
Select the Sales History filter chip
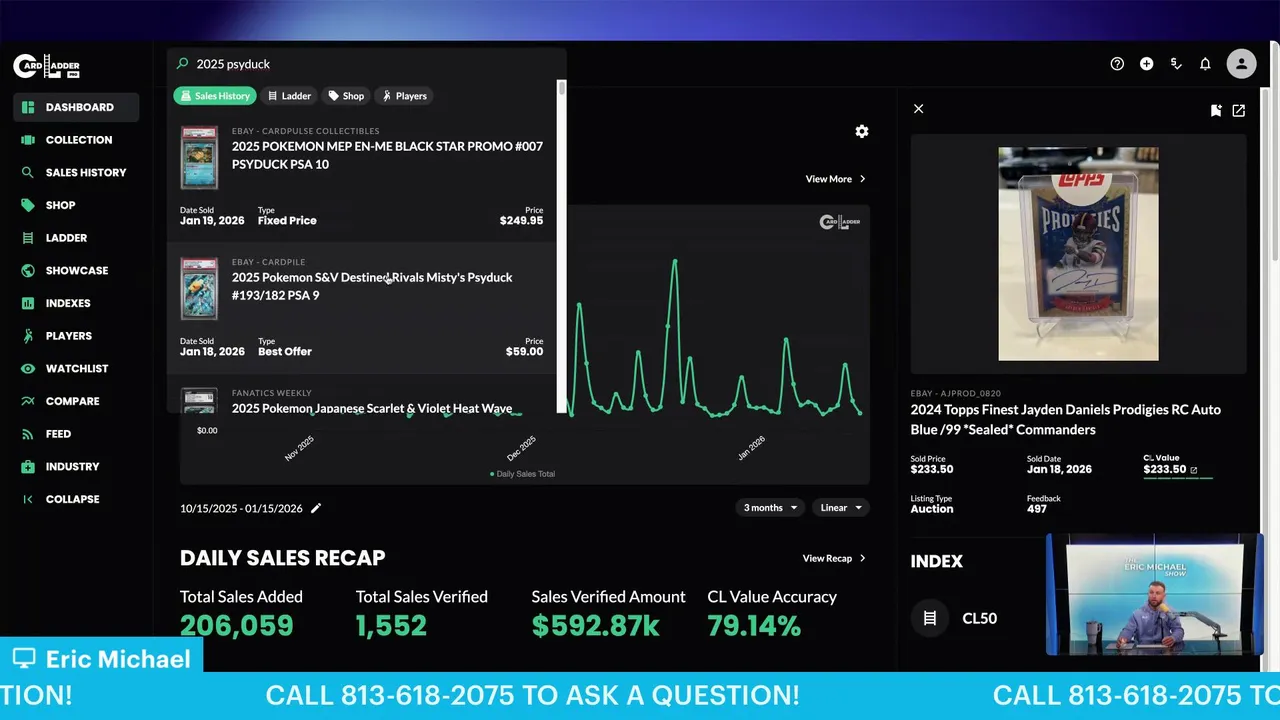tap(215, 96)
